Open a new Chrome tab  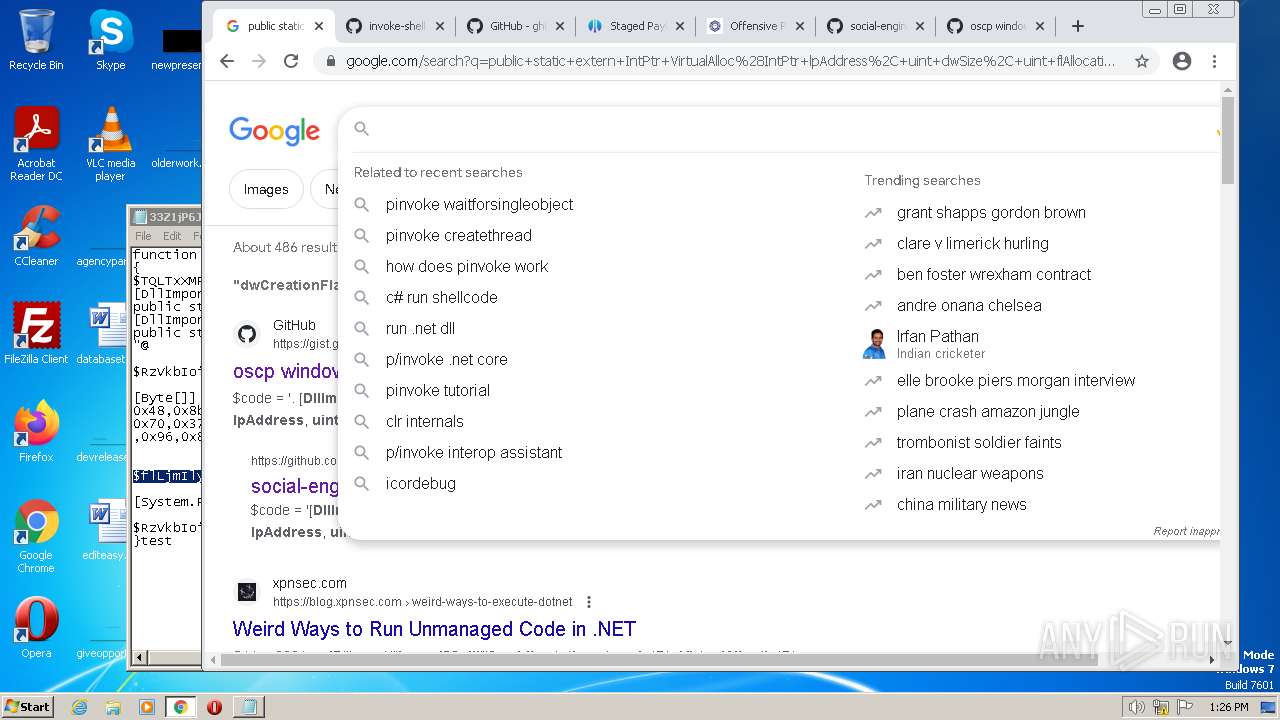(x=1077, y=26)
